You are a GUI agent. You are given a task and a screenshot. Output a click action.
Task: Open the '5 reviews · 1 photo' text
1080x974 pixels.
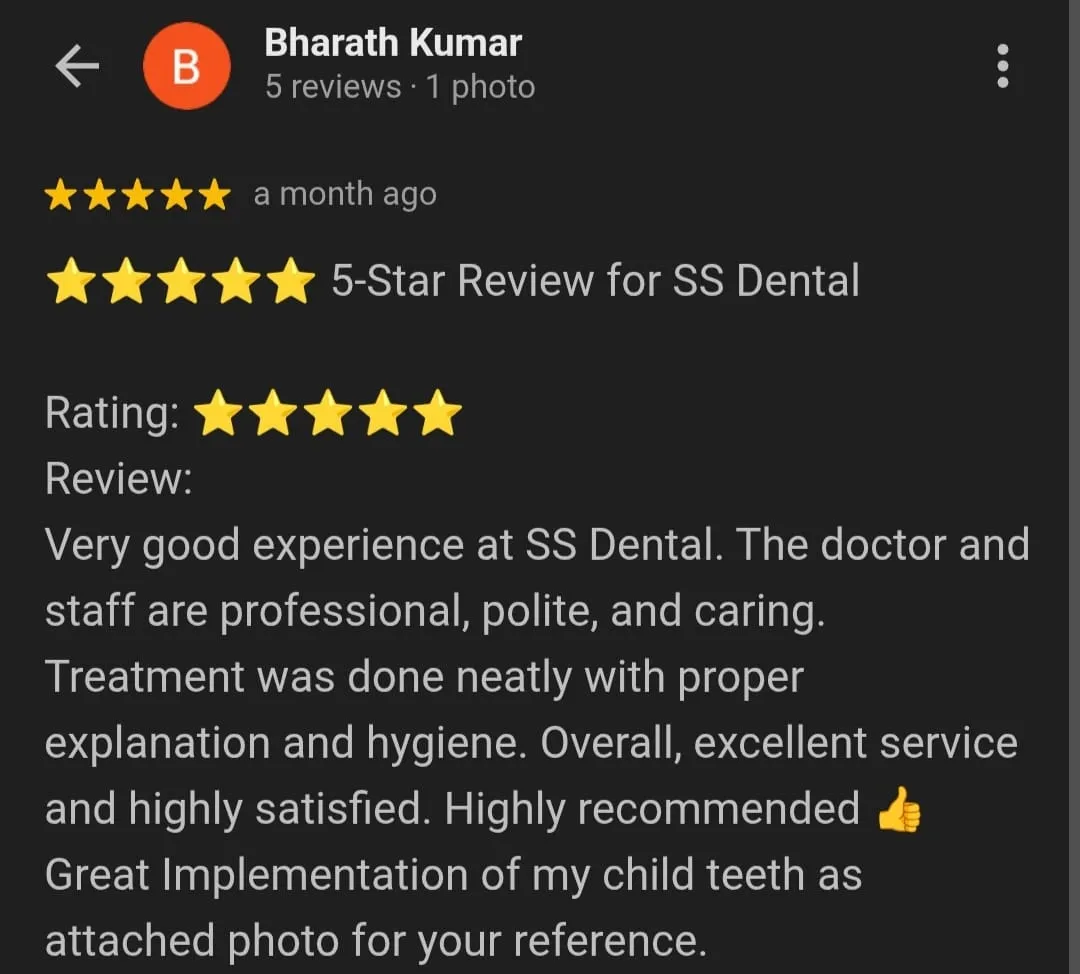tap(400, 87)
